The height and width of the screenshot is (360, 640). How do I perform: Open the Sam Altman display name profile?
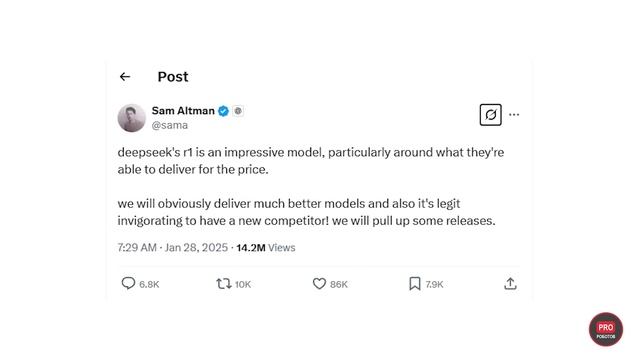tap(183, 111)
